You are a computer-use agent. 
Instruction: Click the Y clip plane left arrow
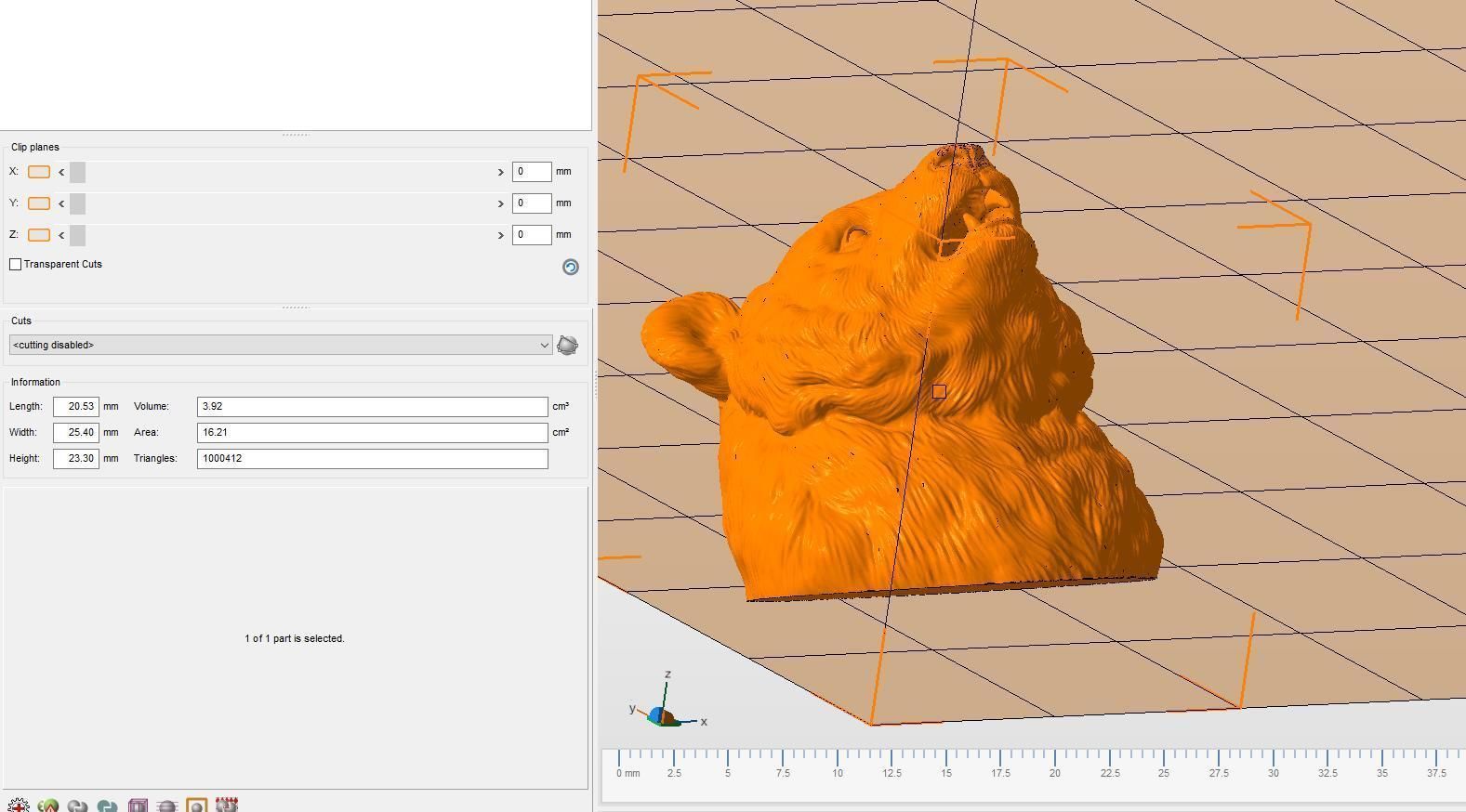(x=61, y=203)
